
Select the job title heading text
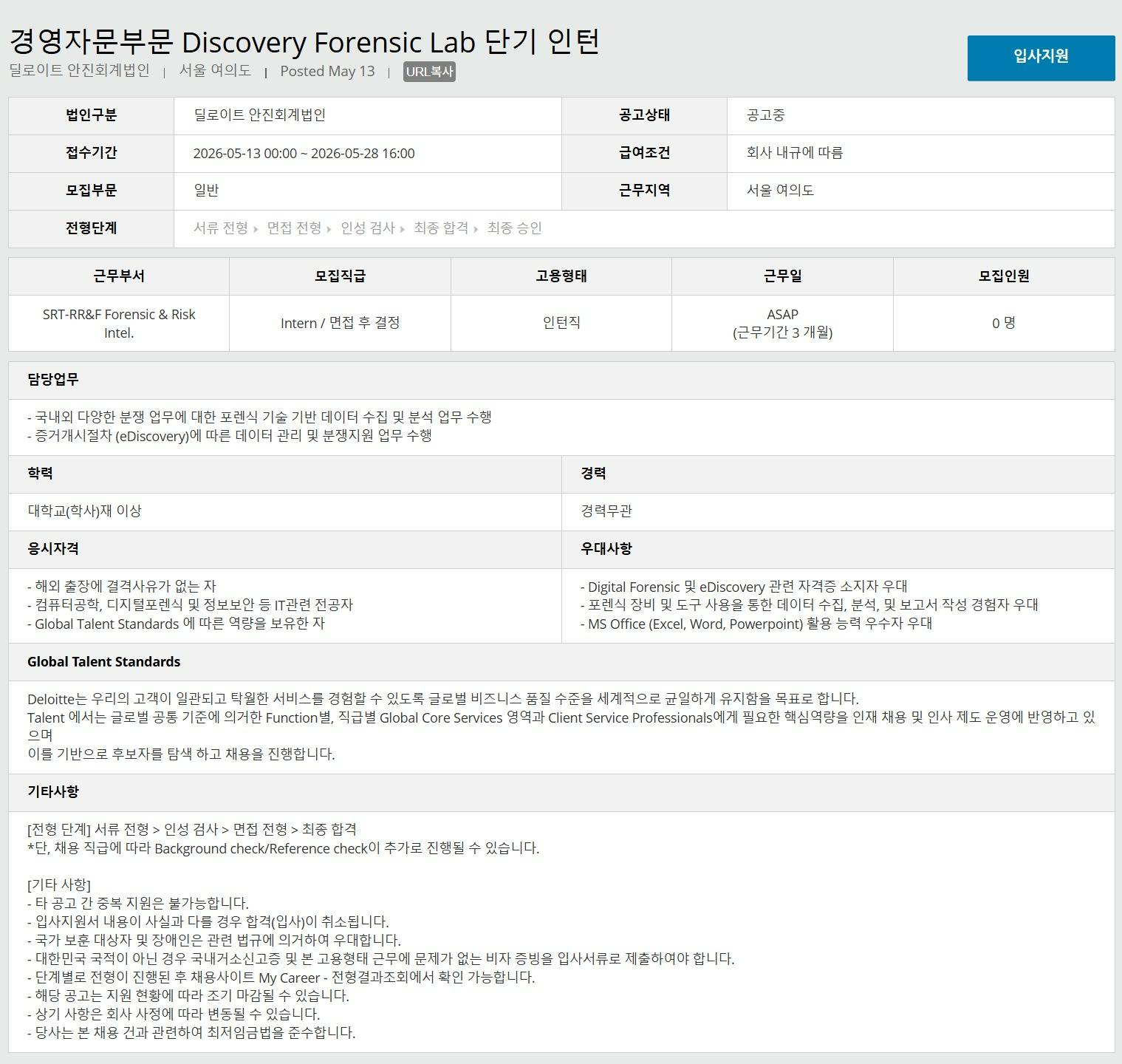point(304,41)
